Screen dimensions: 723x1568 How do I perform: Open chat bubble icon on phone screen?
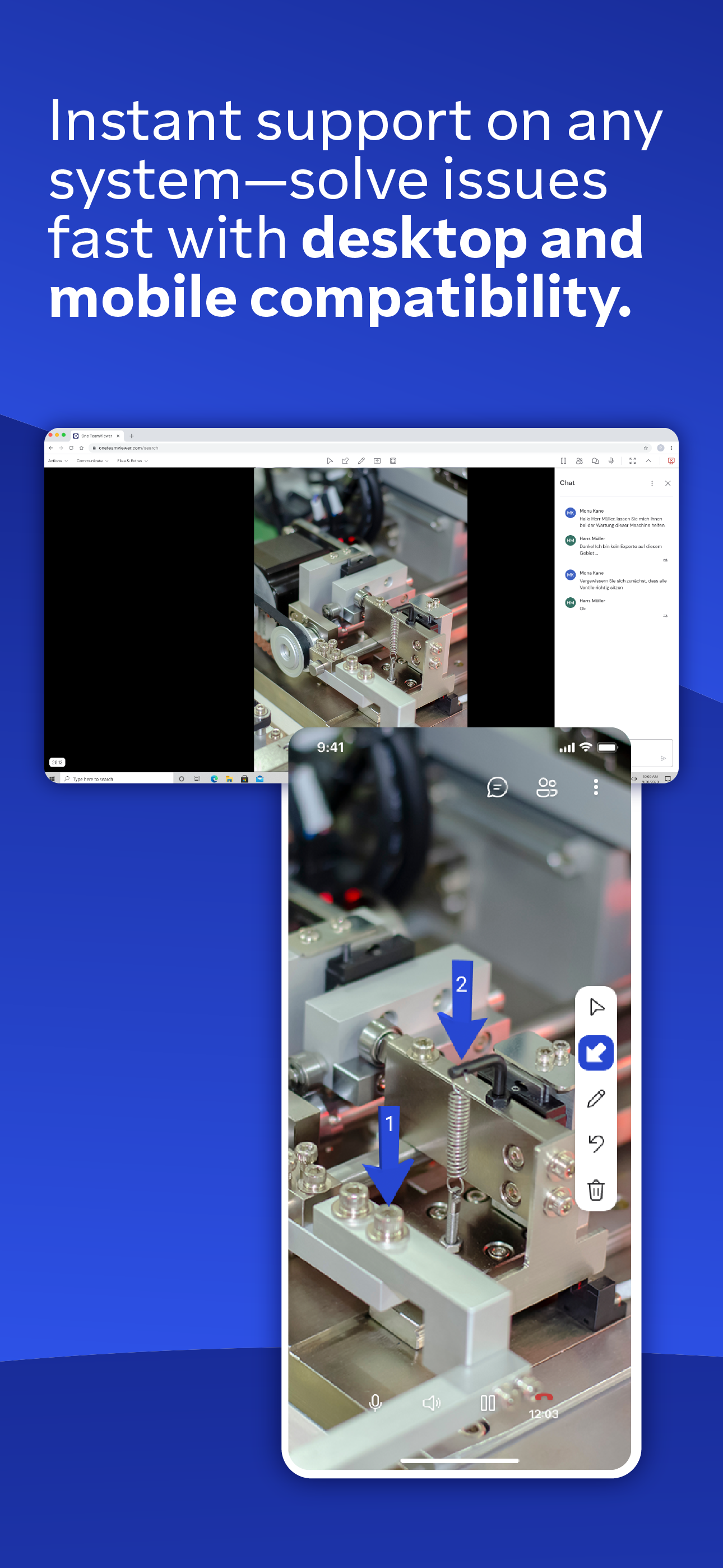(x=497, y=787)
